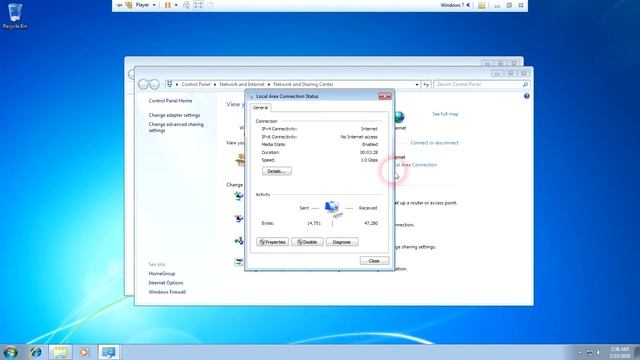Click the No Internet access IPv6 value
The width and height of the screenshot is (640, 360).
359,137
